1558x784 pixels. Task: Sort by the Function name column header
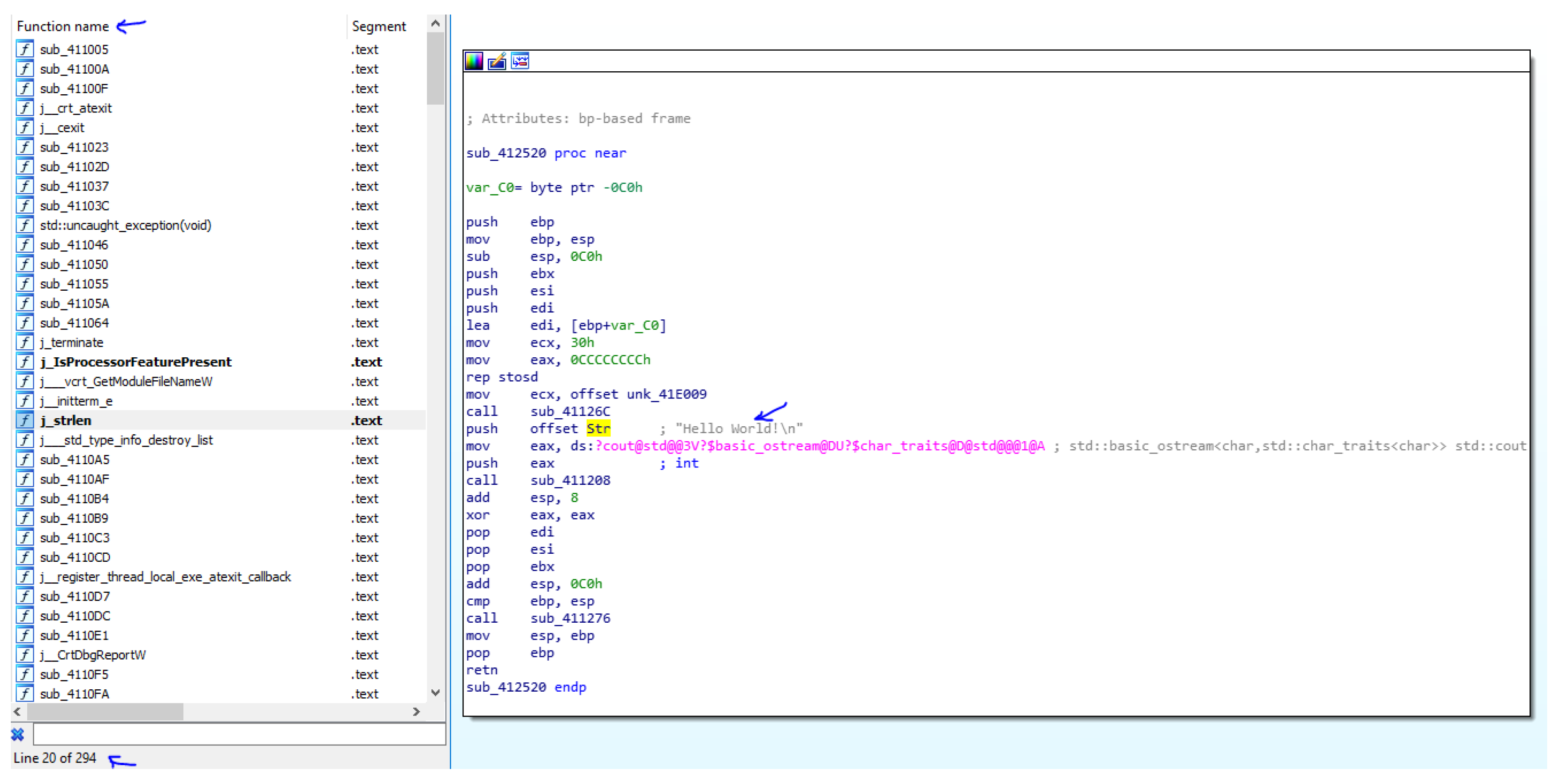(x=63, y=27)
